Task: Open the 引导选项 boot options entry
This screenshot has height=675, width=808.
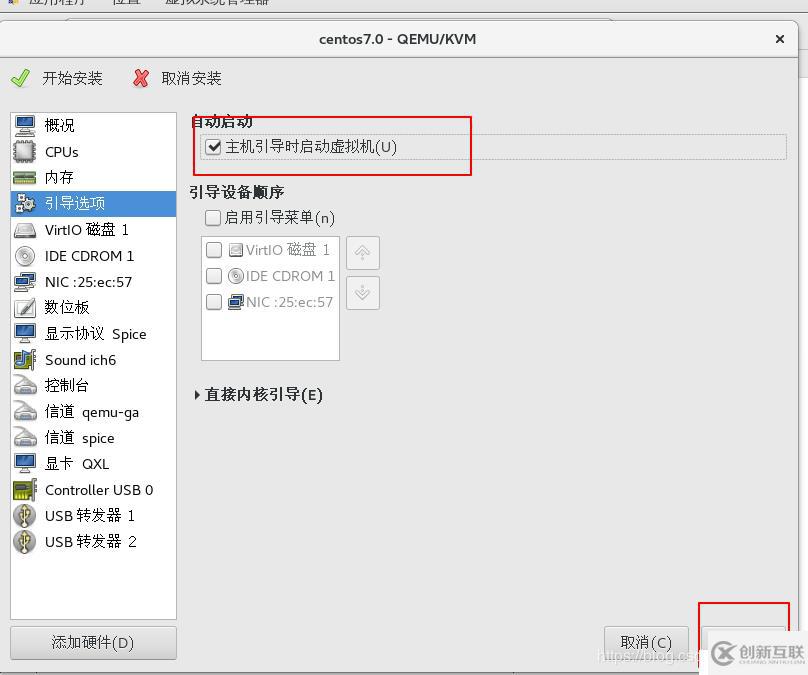Action: [x=93, y=204]
